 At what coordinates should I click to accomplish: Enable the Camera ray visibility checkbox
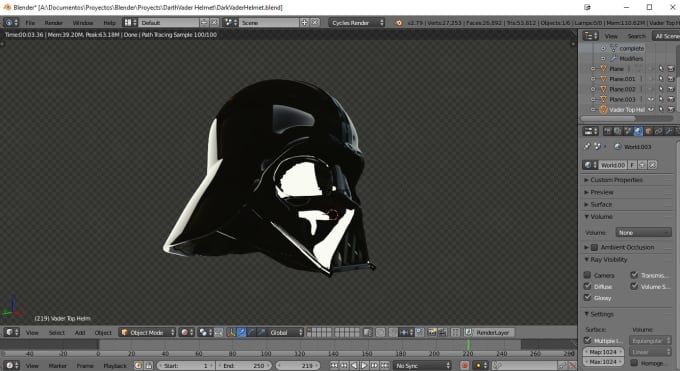pyautogui.click(x=587, y=275)
